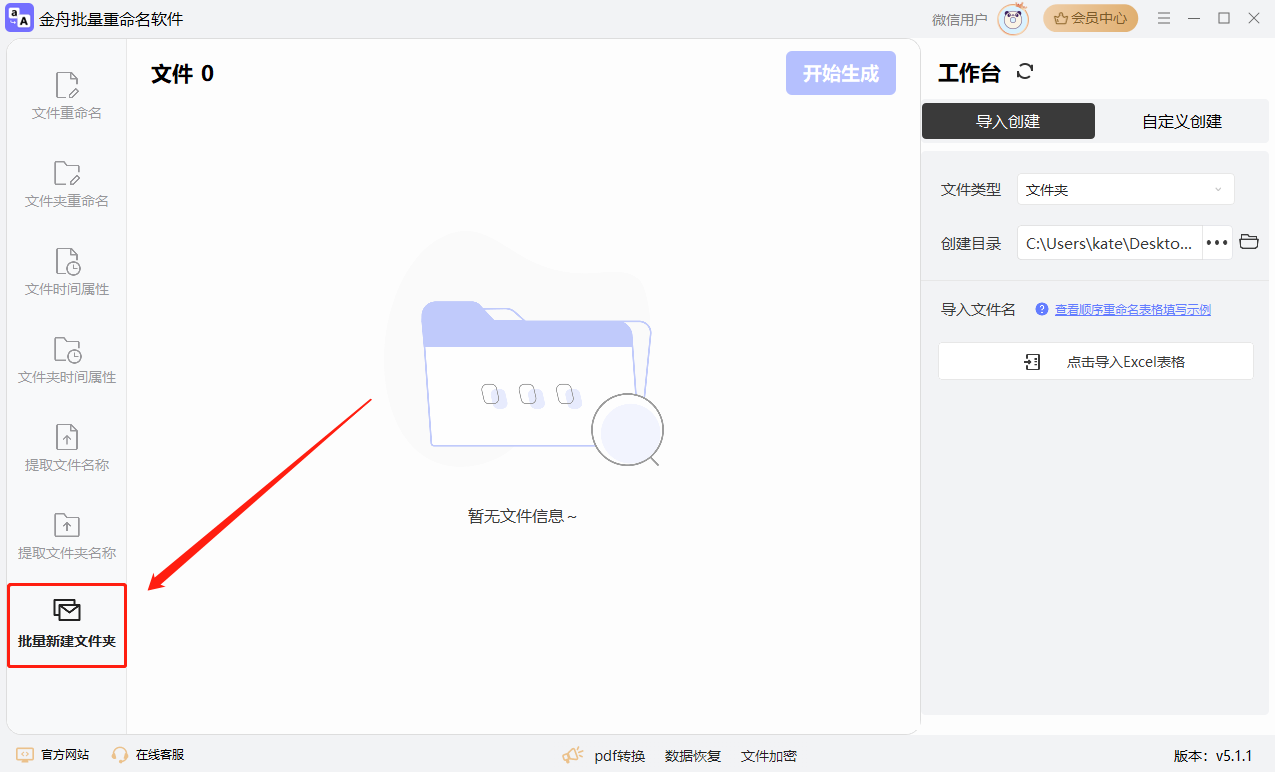
Task: Close the 金舟批量重命名软件 window
Action: click(1253, 18)
